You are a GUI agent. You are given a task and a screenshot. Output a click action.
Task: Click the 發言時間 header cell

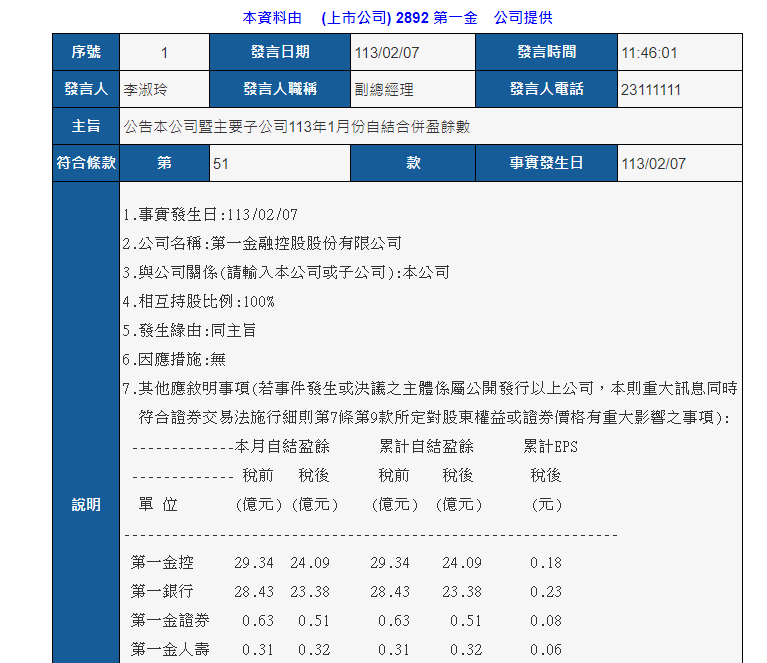click(x=546, y=52)
